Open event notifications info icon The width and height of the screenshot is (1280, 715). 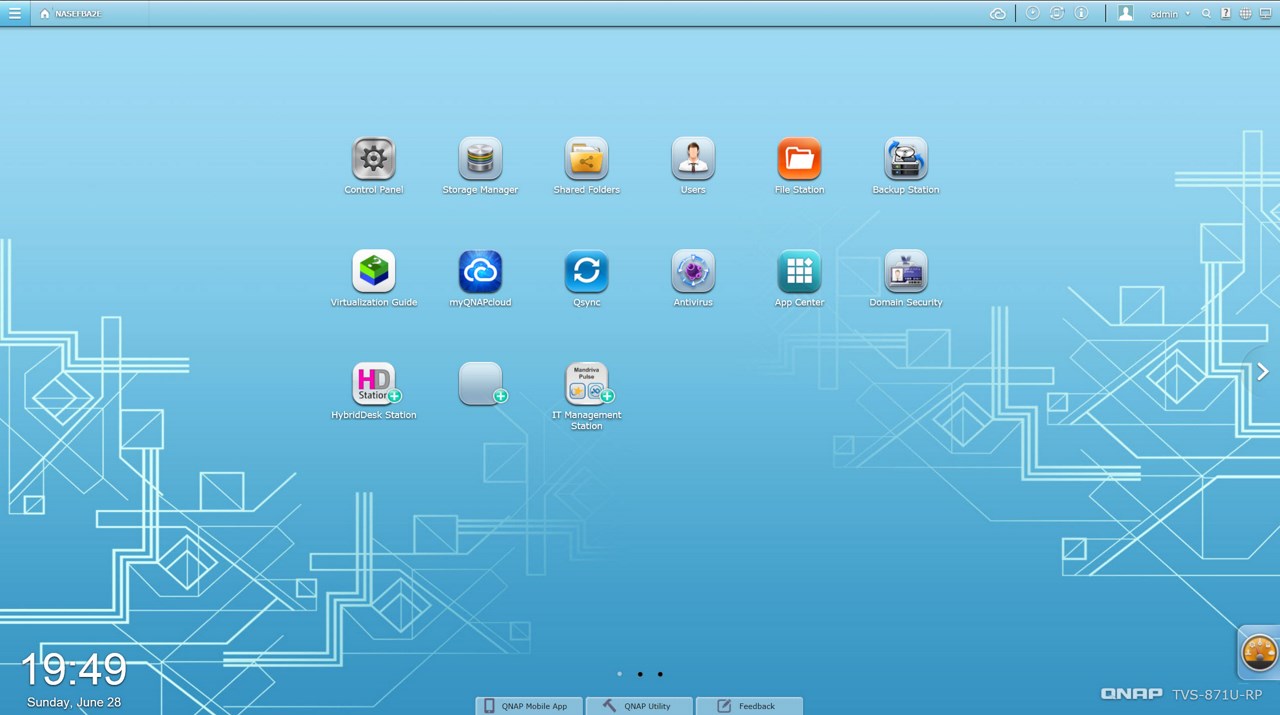point(1081,13)
